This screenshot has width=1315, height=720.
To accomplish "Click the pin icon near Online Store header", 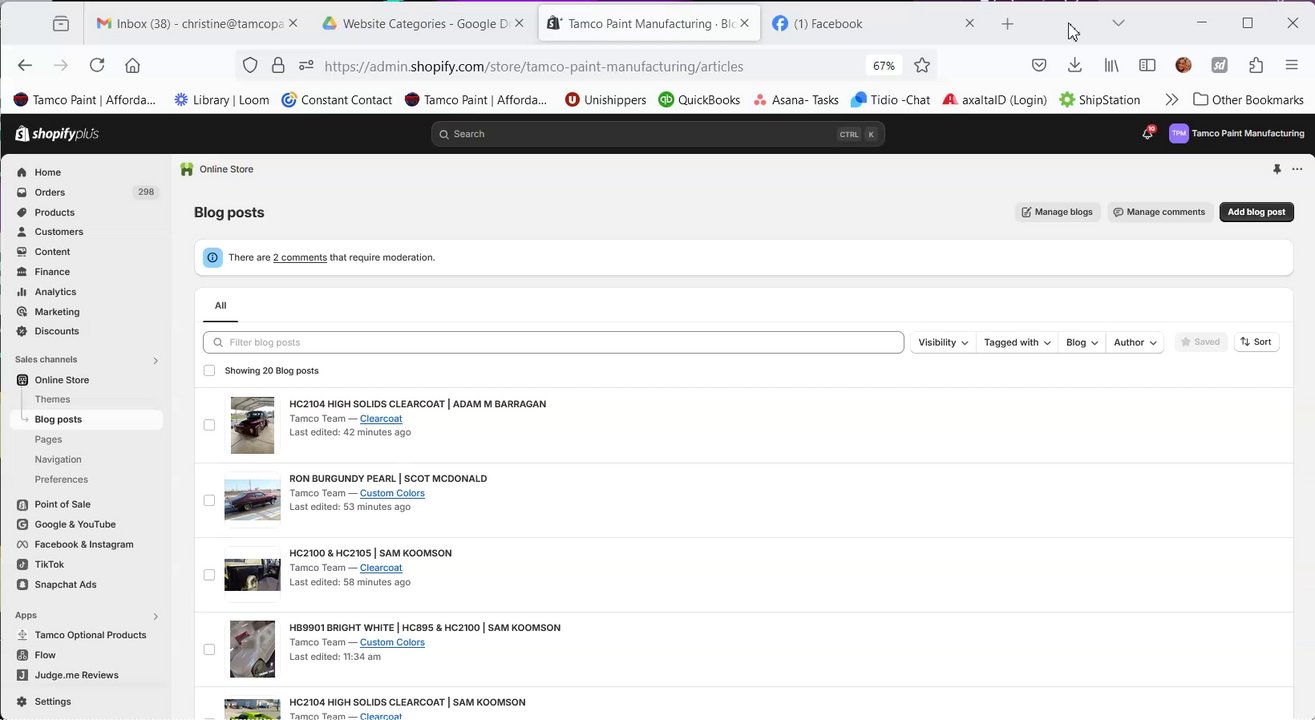I will tap(1277, 169).
